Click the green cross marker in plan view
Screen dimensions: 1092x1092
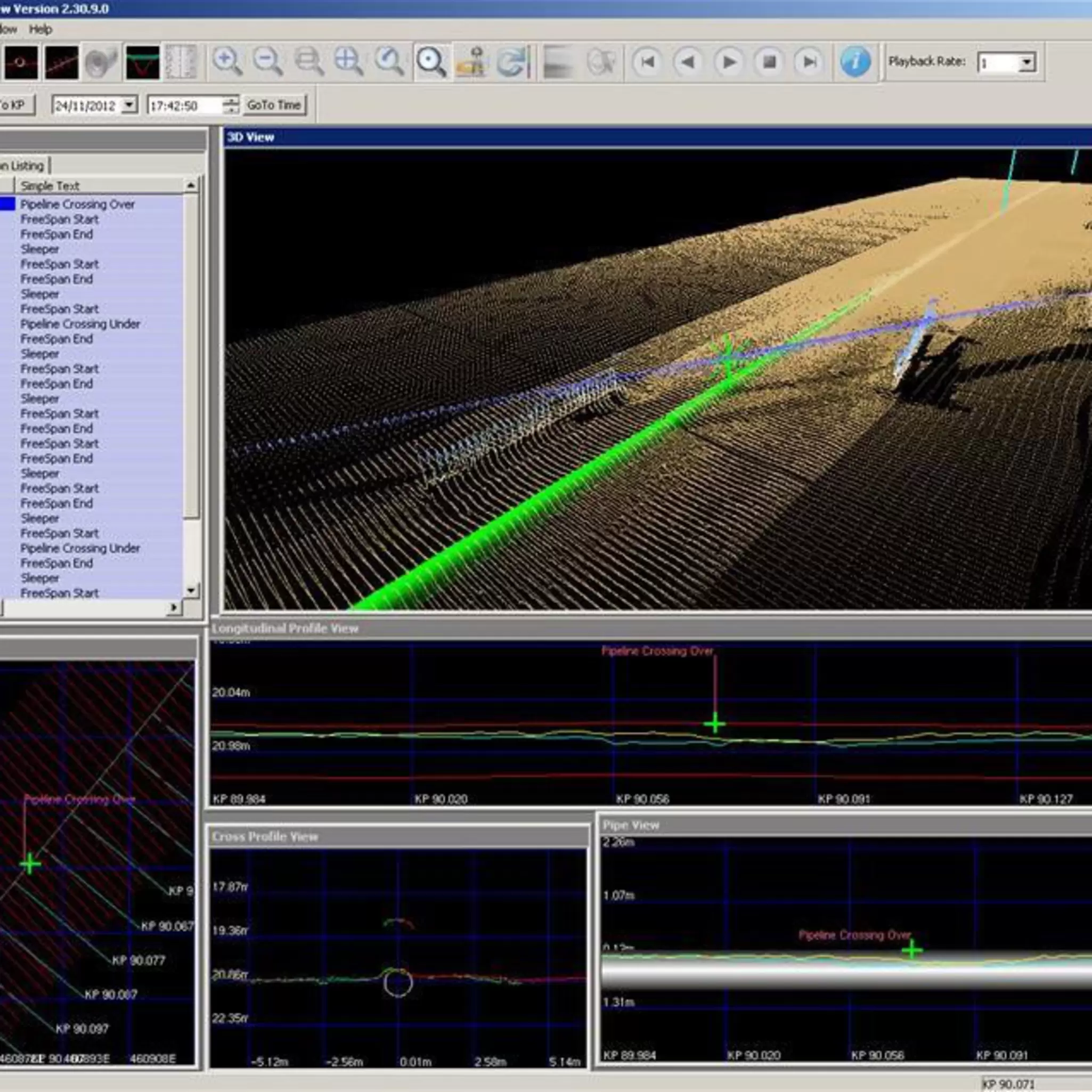click(30, 864)
